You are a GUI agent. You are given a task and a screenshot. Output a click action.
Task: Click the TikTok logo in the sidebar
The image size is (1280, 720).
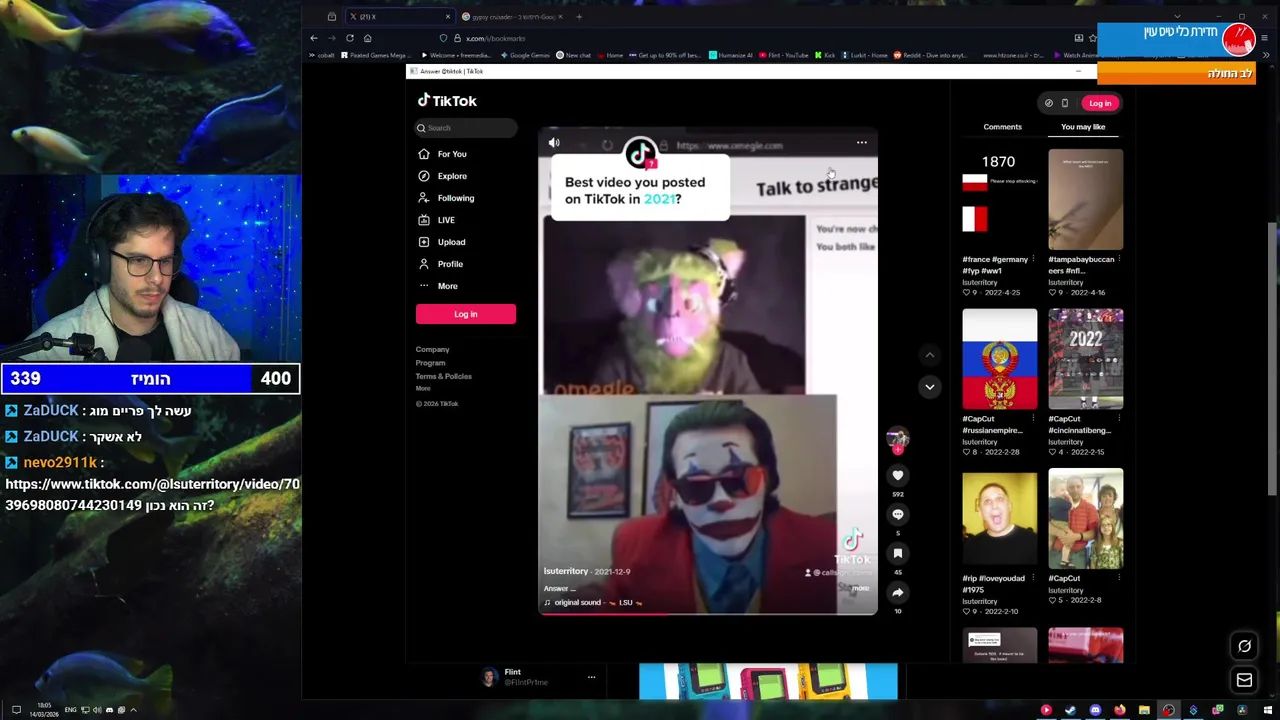(447, 100)
